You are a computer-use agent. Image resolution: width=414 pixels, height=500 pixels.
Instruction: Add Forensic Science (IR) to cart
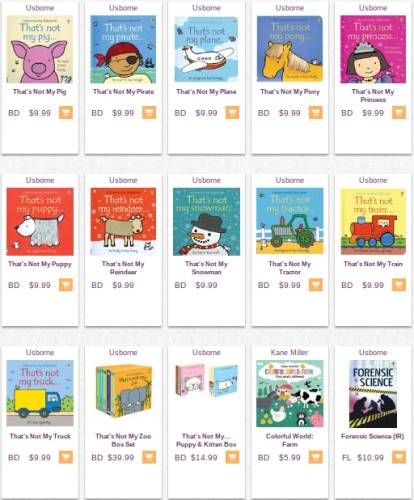click(399, 457)
